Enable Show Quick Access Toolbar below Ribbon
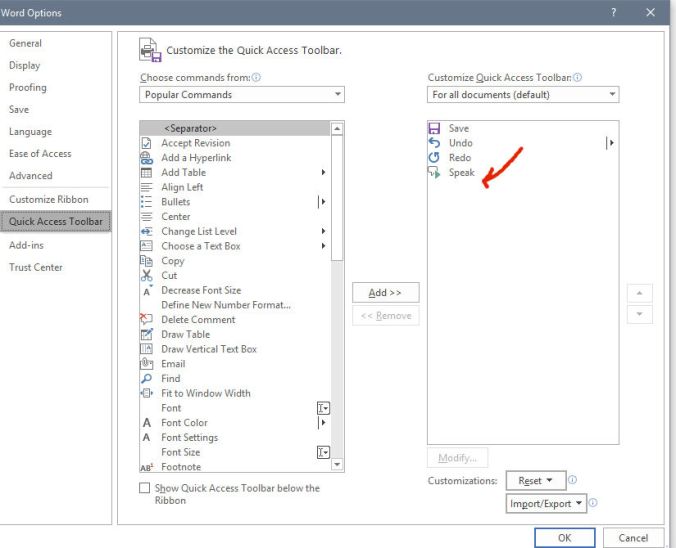The height and width of the screenshot is (548, 676). pos(145,488)
